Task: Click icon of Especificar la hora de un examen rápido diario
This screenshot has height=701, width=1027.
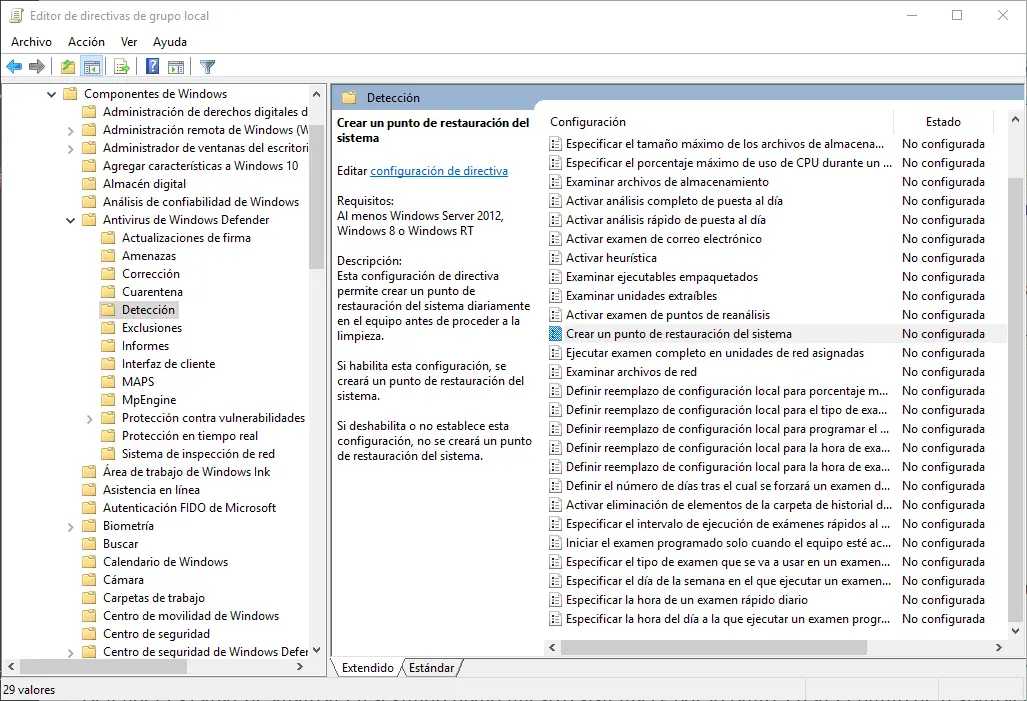Action: (555, 600)
